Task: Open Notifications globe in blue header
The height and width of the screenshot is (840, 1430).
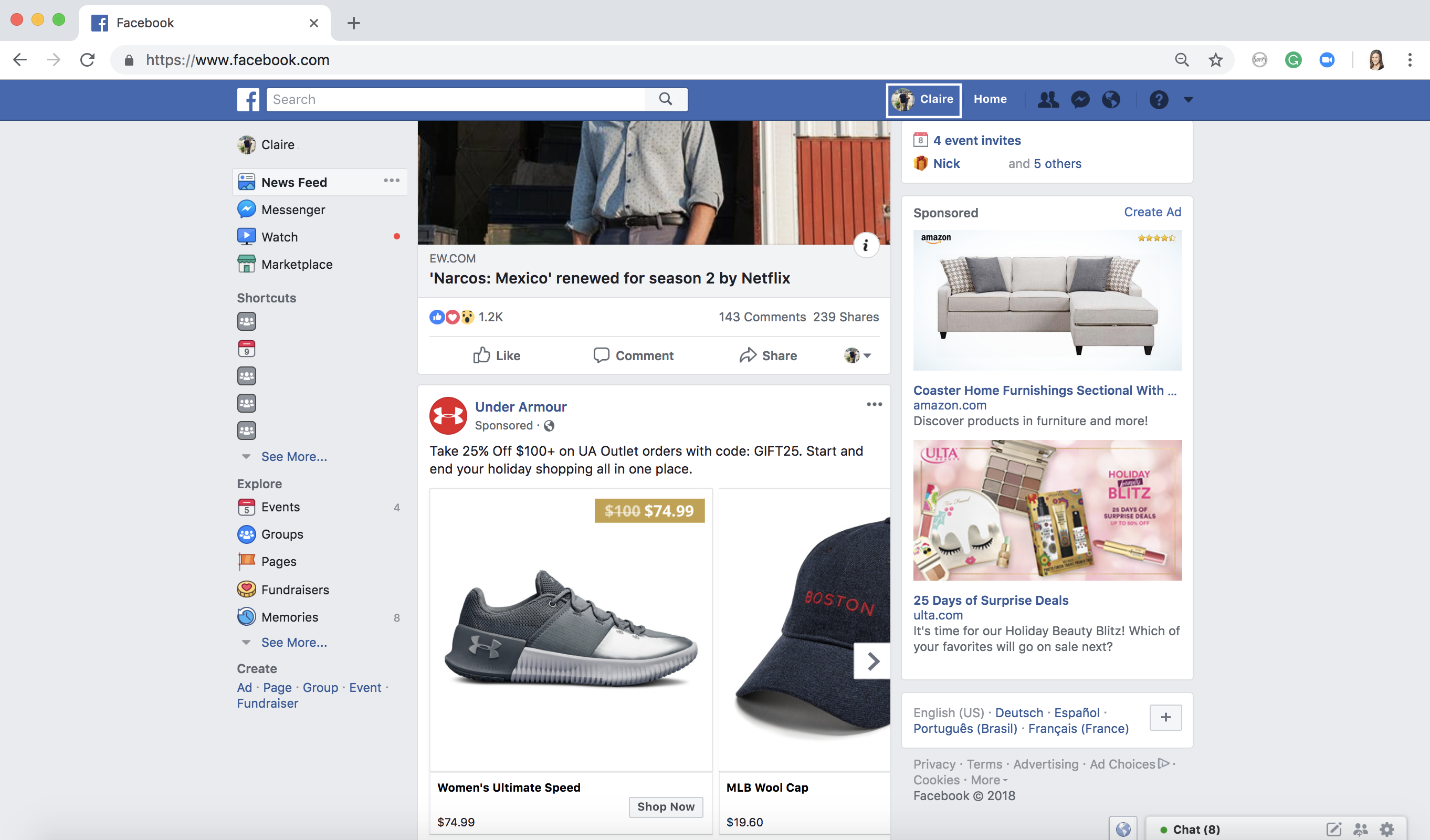Action: 1111,99
